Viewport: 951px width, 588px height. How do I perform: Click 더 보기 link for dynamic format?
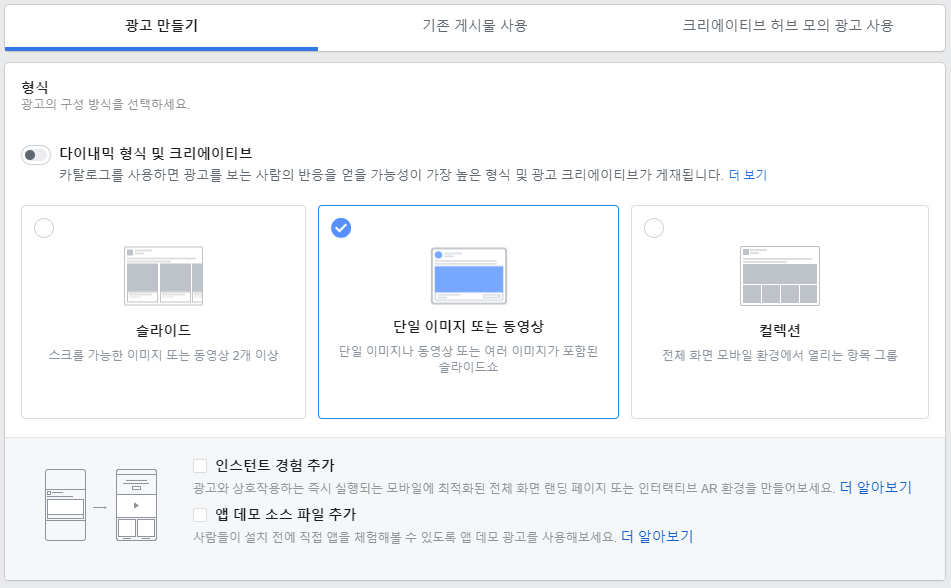coord(748,175)
